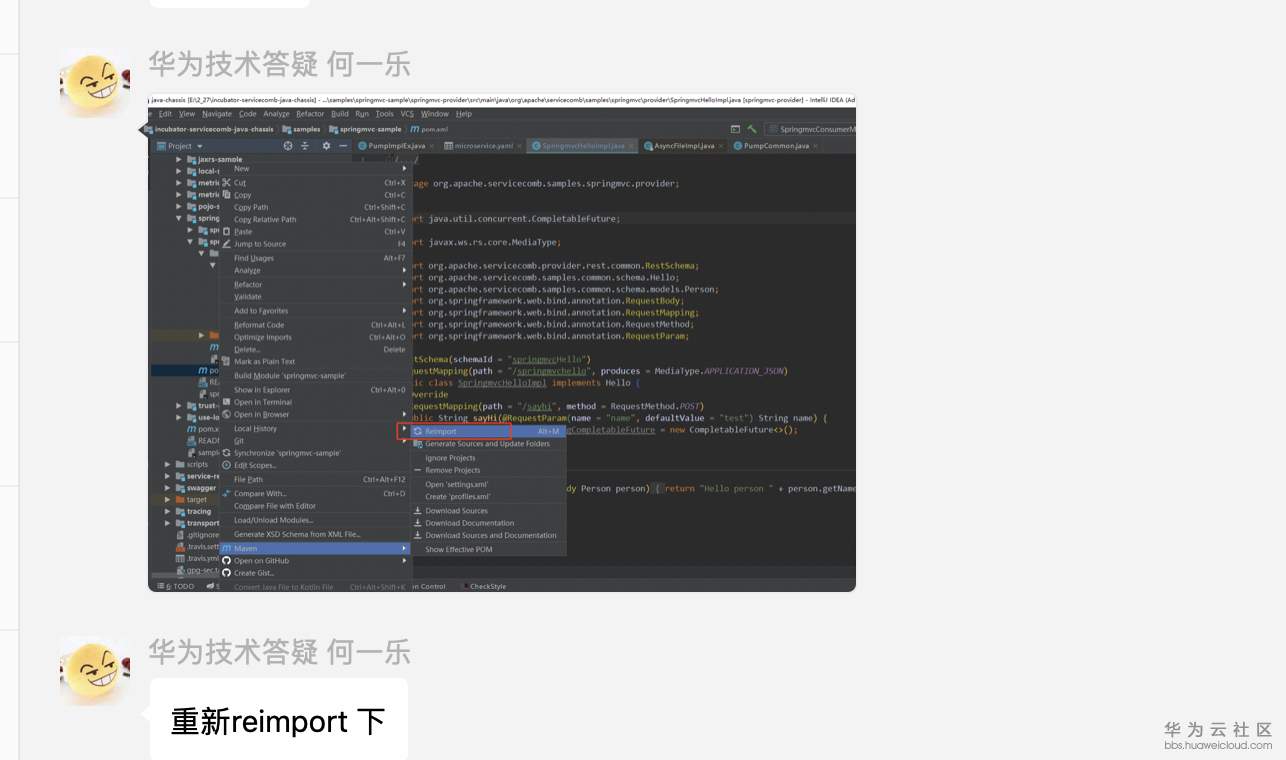The width and height of the screenshot is (1286, 760).
Task: Switch to the AsyncFileImpl.java tab
Action: click(x=684, y=146)
